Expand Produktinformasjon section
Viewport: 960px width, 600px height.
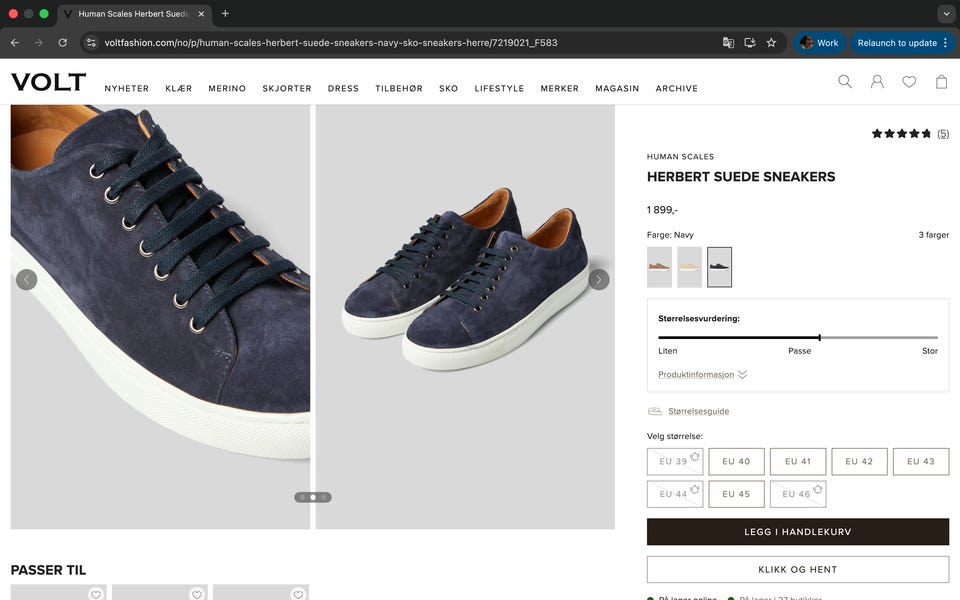pos(702,375)
